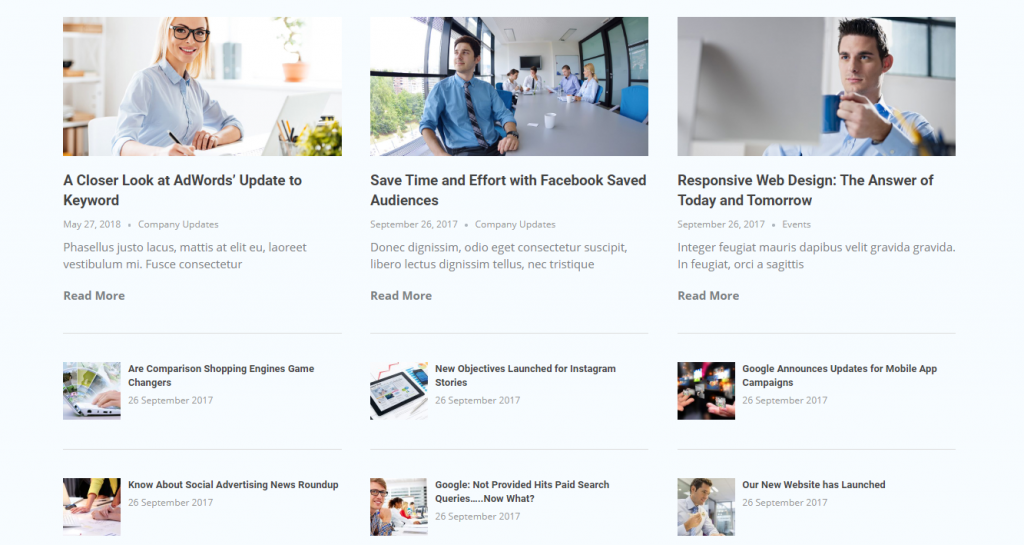Open 'New Objectives Launched for Instagram Stories'
Viewport: 1024px width, 545px height.
click(525, 375)
